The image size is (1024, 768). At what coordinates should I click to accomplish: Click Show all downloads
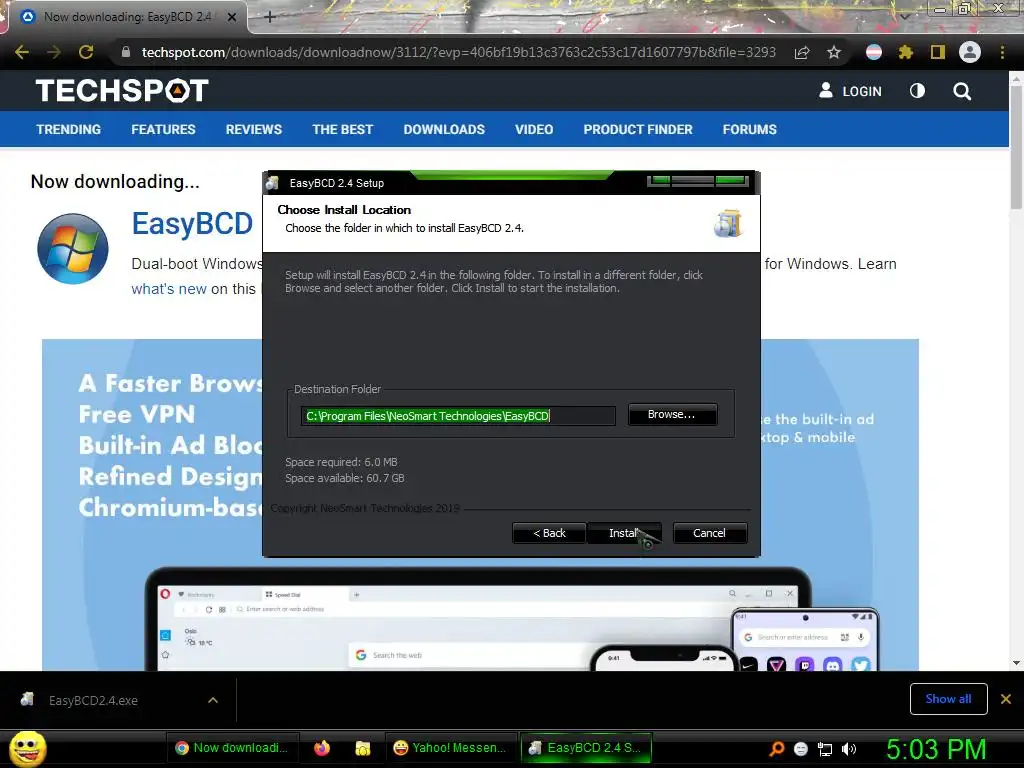[948, 699]
